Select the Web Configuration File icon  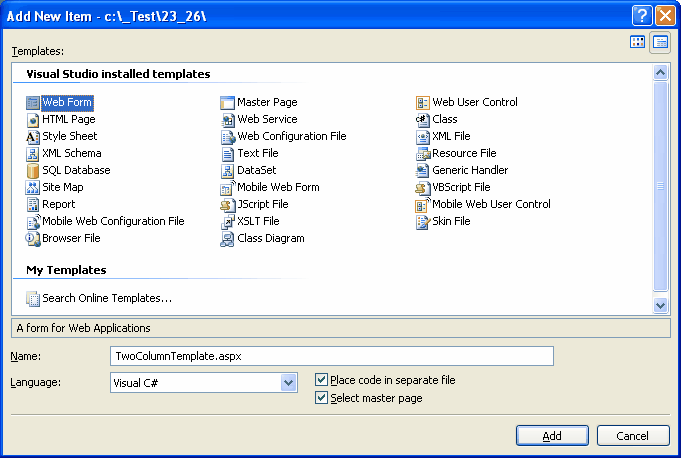[x=227, y=136]
